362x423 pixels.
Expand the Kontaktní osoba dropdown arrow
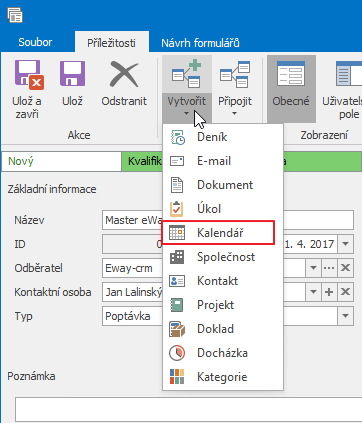313,292
